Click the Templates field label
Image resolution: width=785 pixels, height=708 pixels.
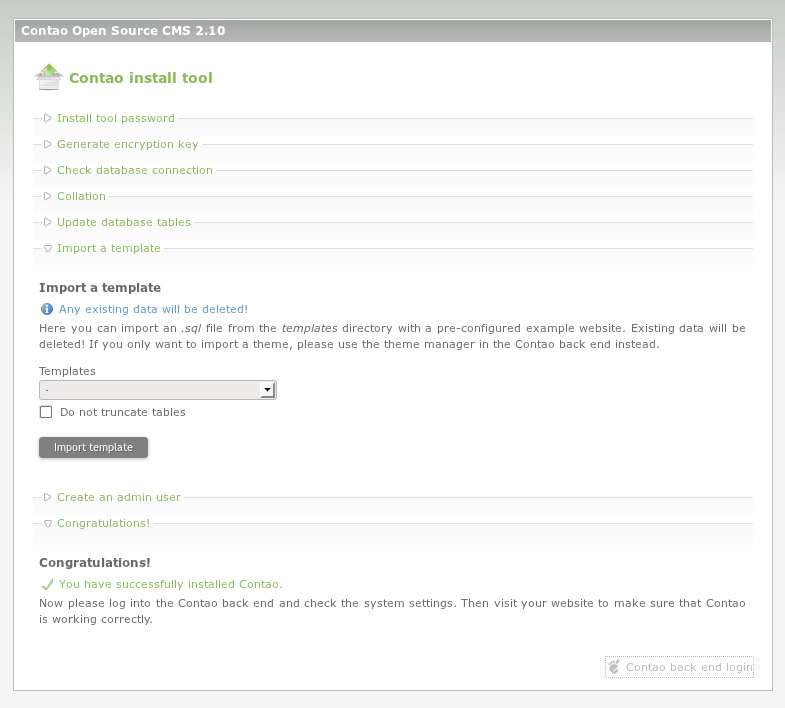[67, 371]
